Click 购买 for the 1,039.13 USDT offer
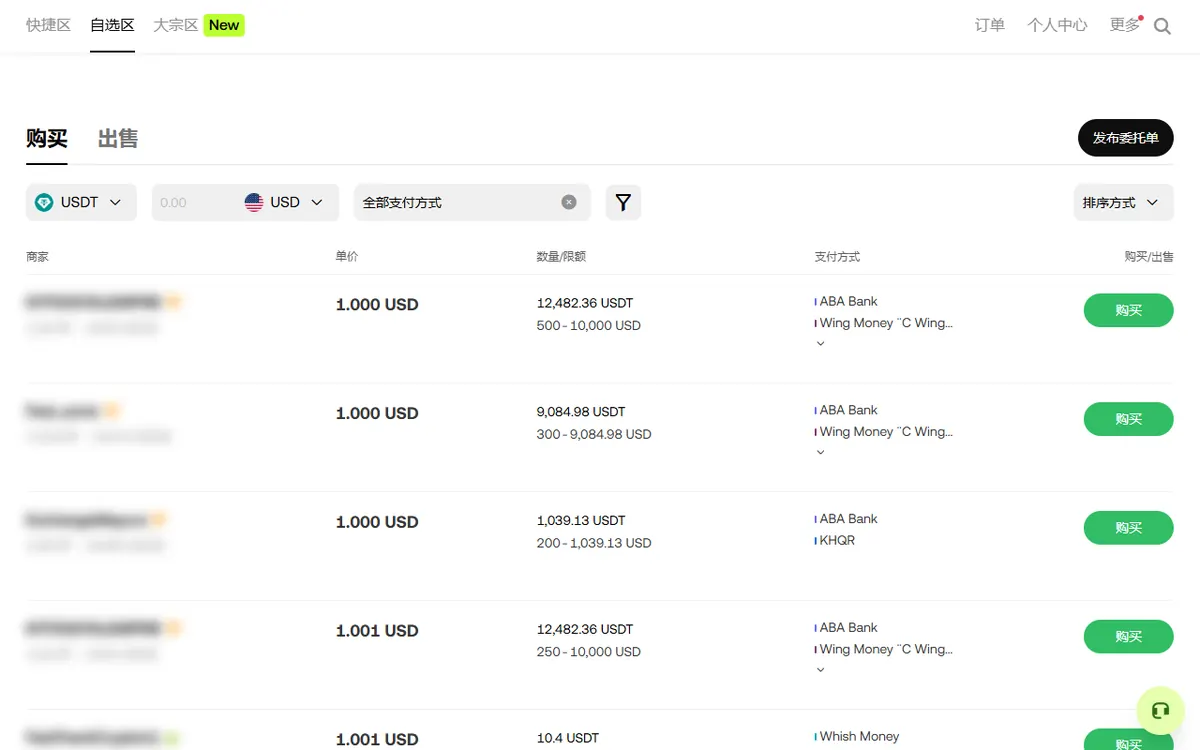Image resolution: width=1200 pixels, height=750 pixels. point(1129,528)
